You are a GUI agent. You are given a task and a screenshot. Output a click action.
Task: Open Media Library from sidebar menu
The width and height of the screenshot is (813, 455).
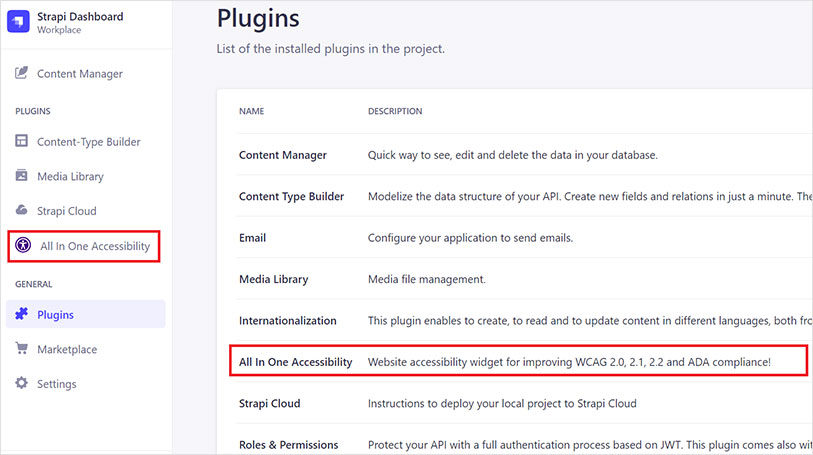[x=70, y=177]
